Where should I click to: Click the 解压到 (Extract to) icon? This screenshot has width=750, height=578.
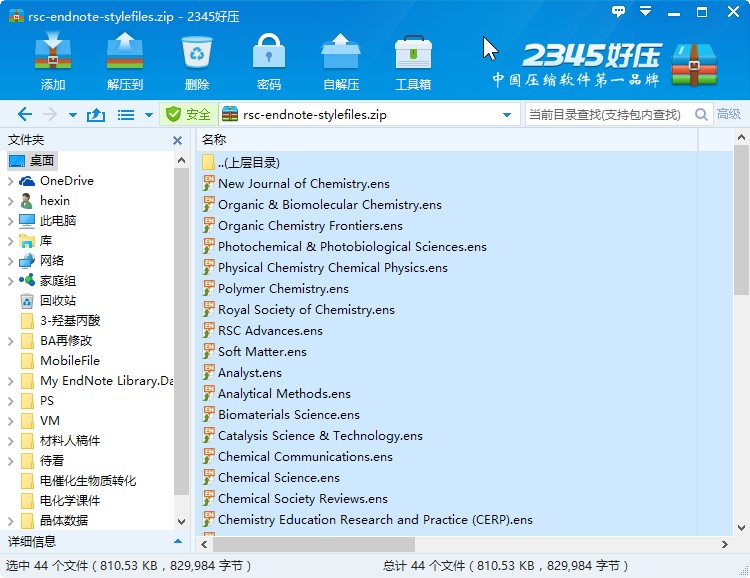[x=125, y=61]
